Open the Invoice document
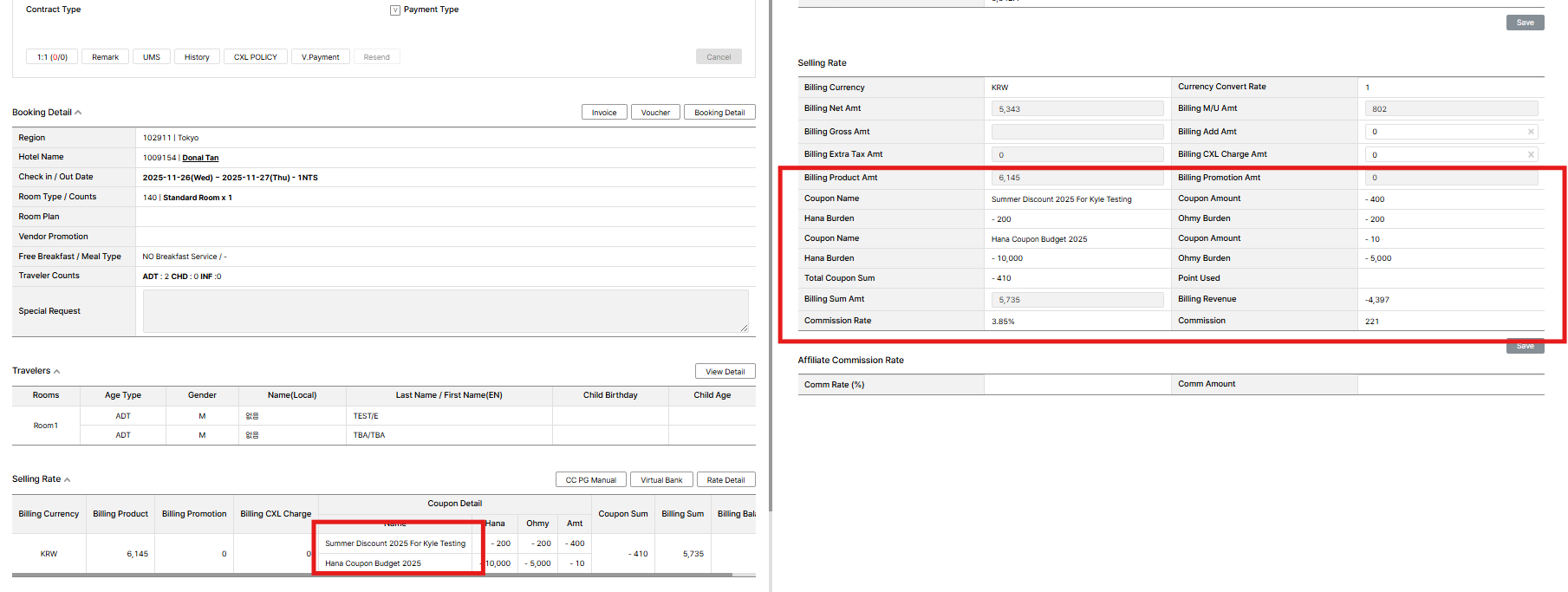 coord(604,113)
